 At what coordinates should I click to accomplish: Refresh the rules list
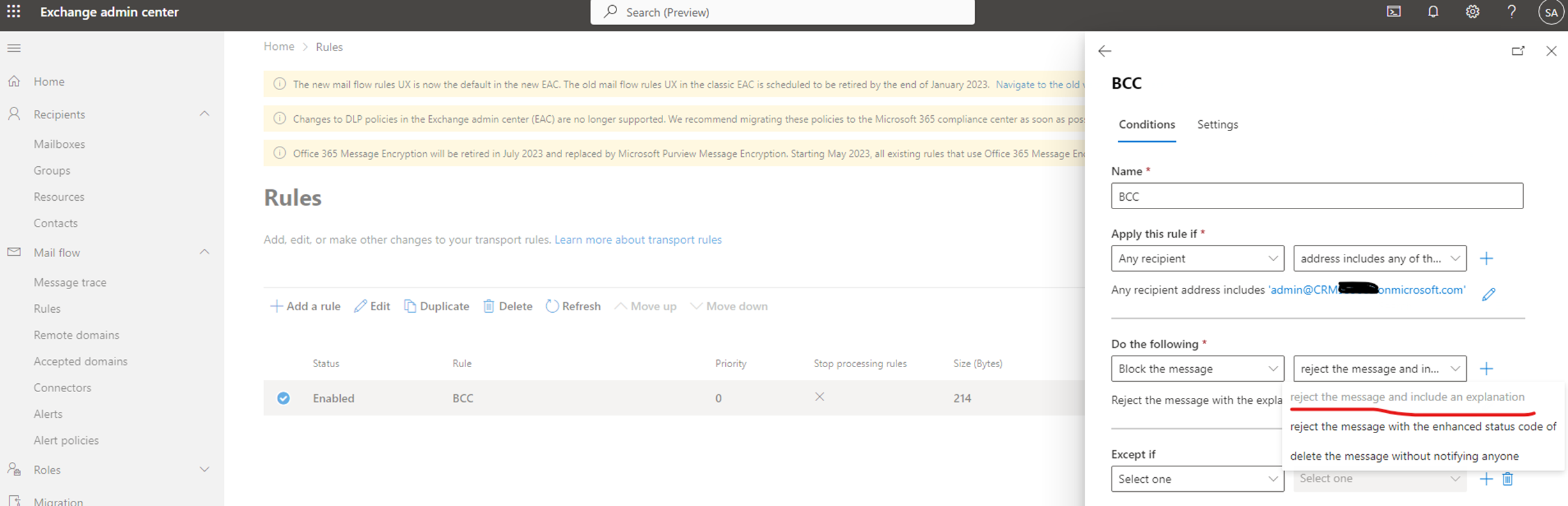coord(573,306)
